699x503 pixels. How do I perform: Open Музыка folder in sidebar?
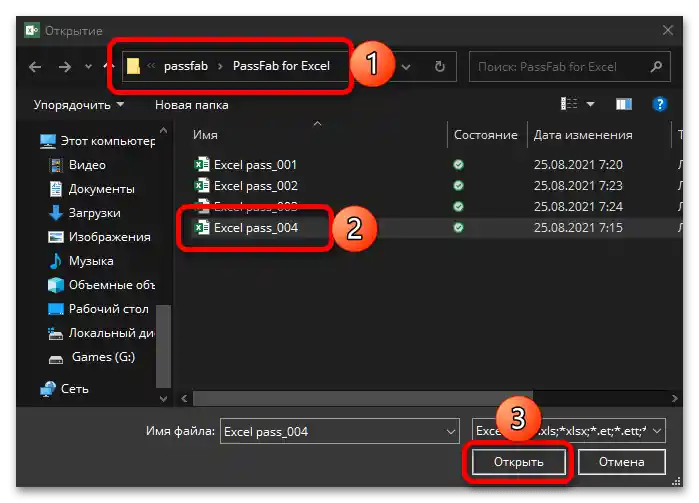(x=81, y=261)
